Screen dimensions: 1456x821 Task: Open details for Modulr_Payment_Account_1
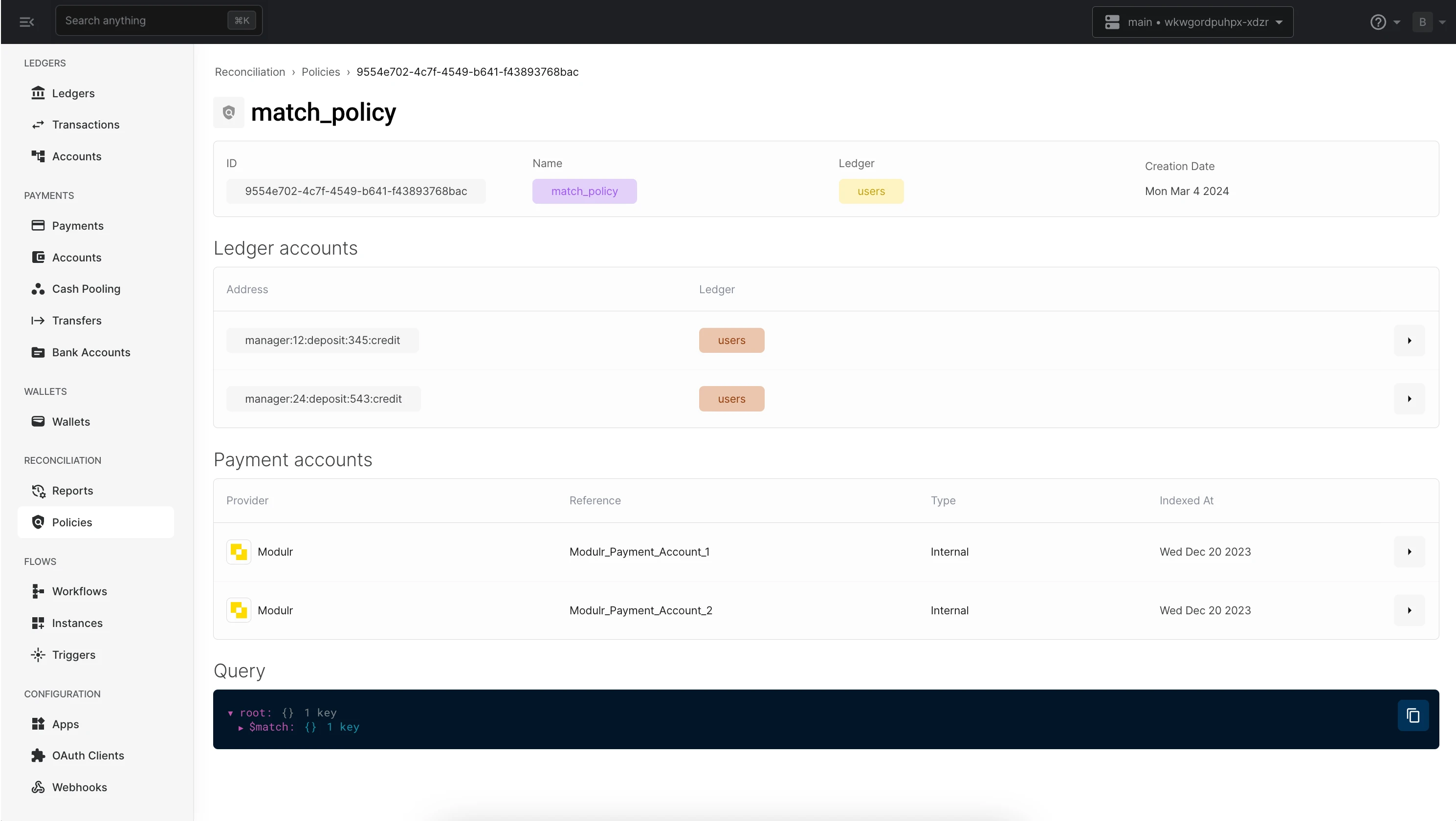(x=1409, y=551)
